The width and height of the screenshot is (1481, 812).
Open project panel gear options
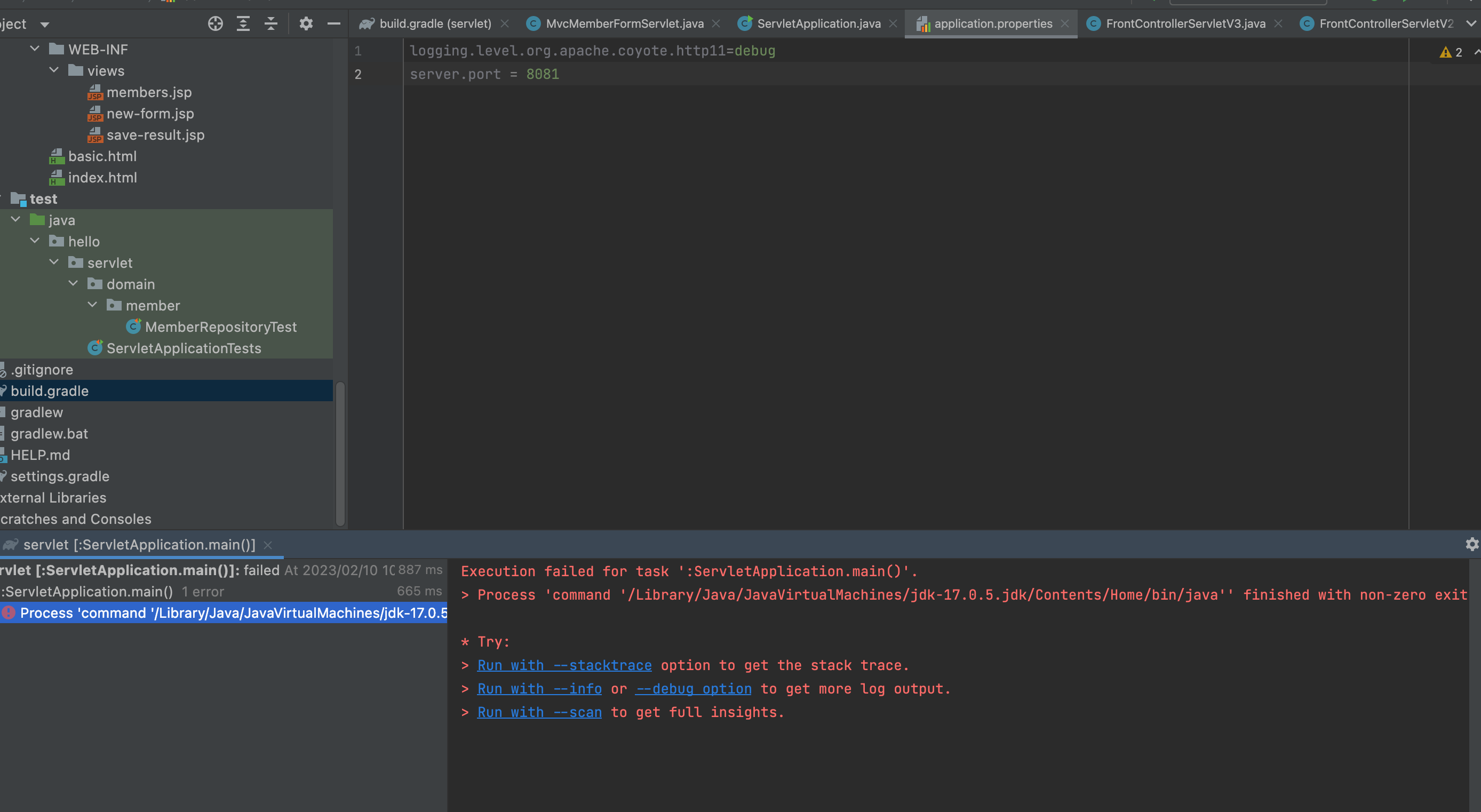[306, 23]
